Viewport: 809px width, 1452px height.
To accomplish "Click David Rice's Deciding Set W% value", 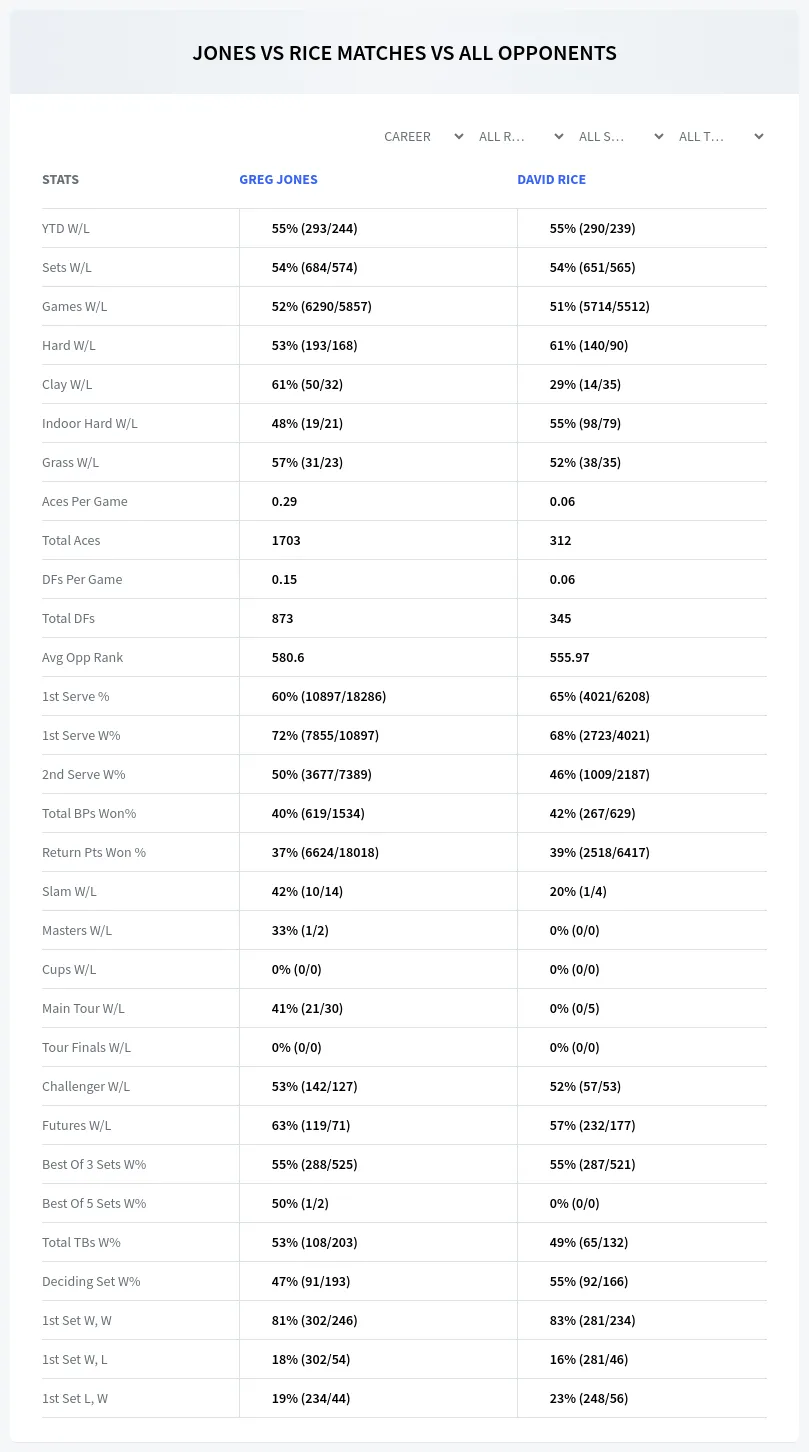I will (589, 1281).
